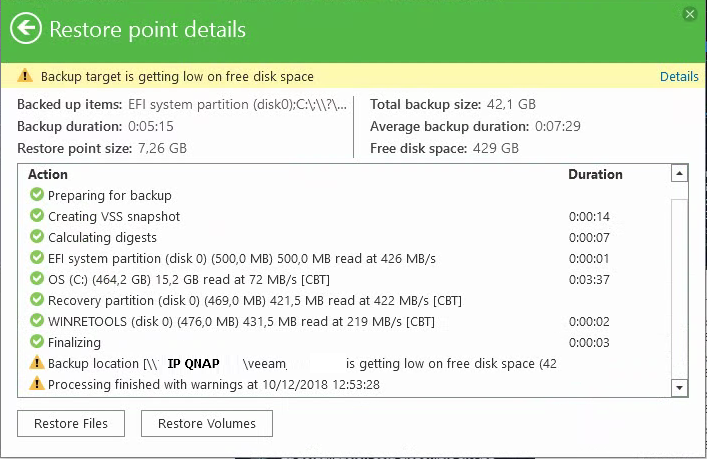Click status icon for EFI system partition row
The image size is (707, 459).
pyautogui.click(x=37, y=258)
